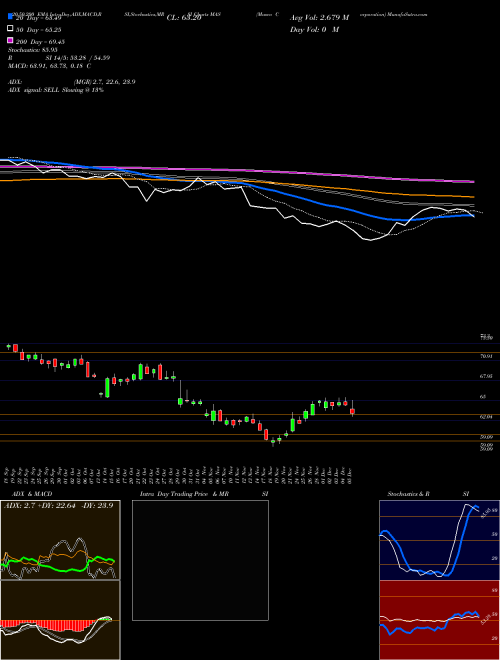This screenshot has width=500, height=660.
Task: Select the 'SI 14/3: 33.28 / 54.59' readout
Action: click(78, 58)
